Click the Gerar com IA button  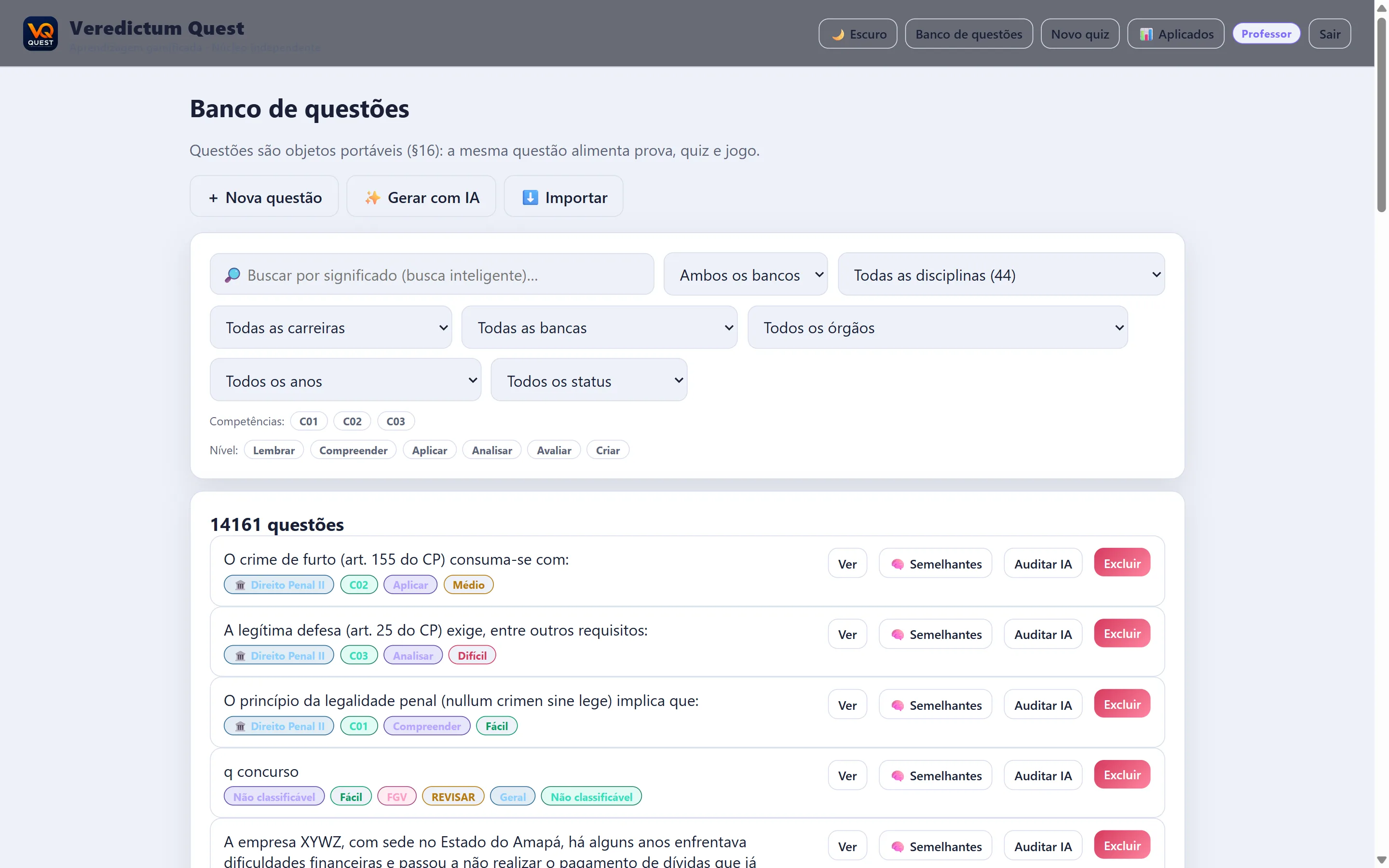pyautogui.click(x=422, y=196)
